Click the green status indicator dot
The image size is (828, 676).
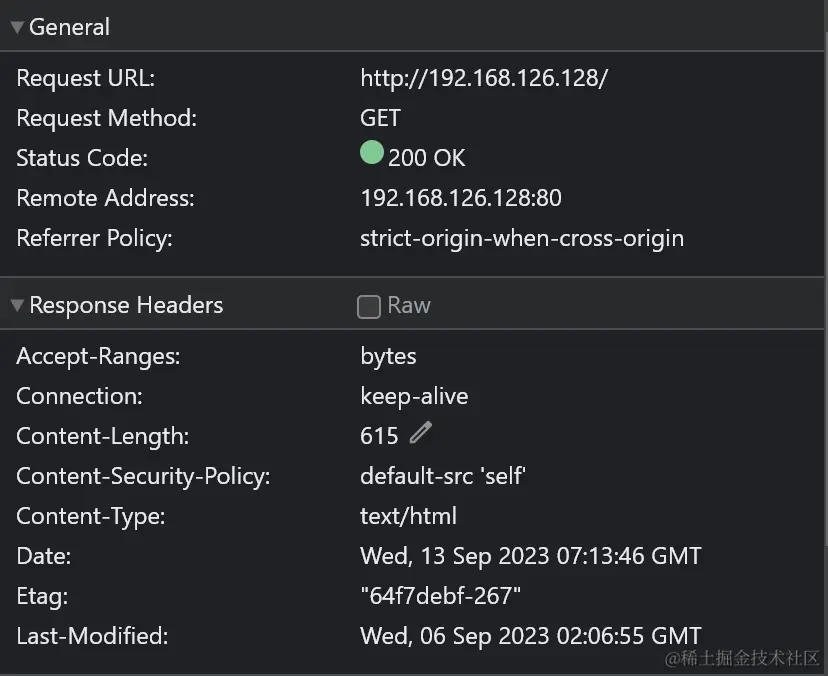pos(372,152)
